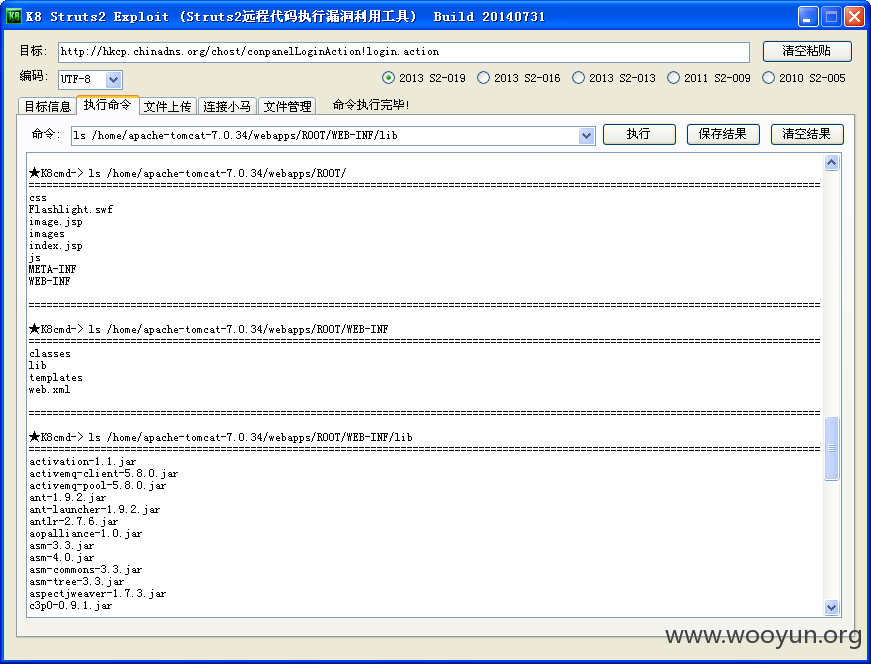Open the 文件上传 tab
This screenshot has width=871, height=664.
pos(167,106)
